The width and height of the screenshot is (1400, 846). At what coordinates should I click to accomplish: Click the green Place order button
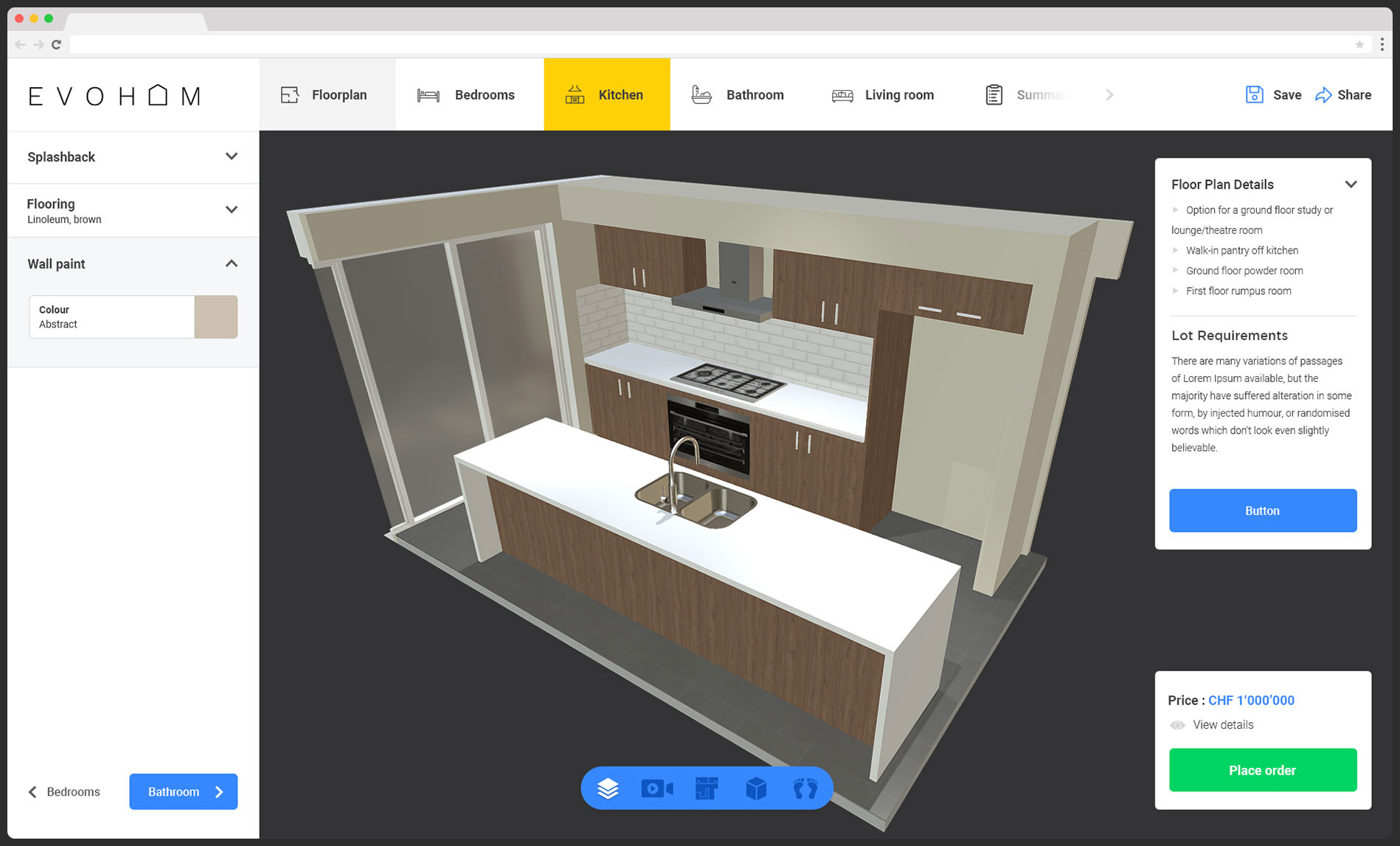pos(1262,770)
